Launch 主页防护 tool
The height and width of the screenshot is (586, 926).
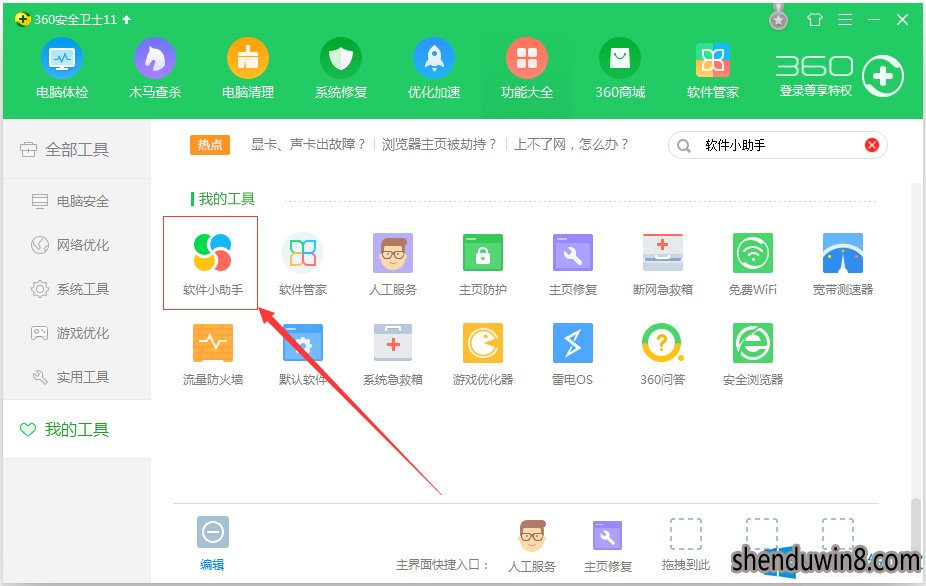482,263
